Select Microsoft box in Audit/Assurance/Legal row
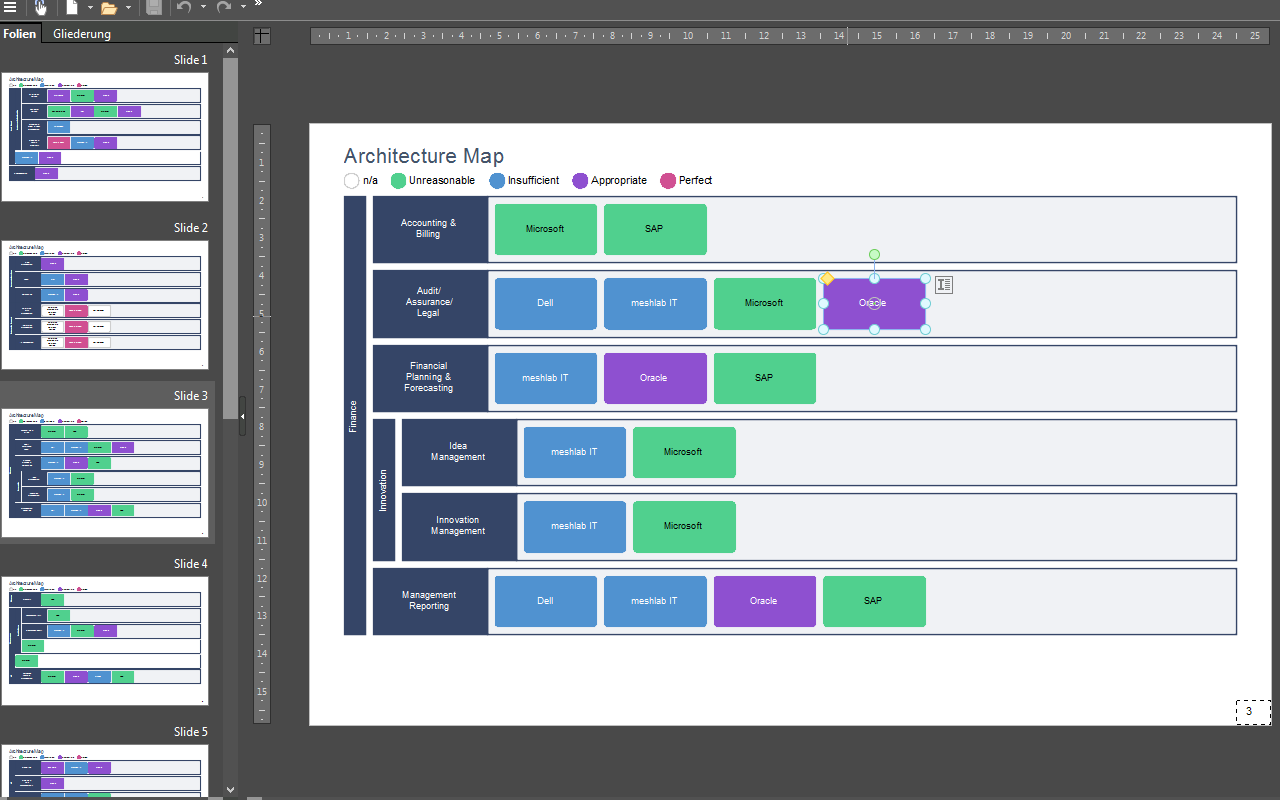 click(x=765, y=304)
